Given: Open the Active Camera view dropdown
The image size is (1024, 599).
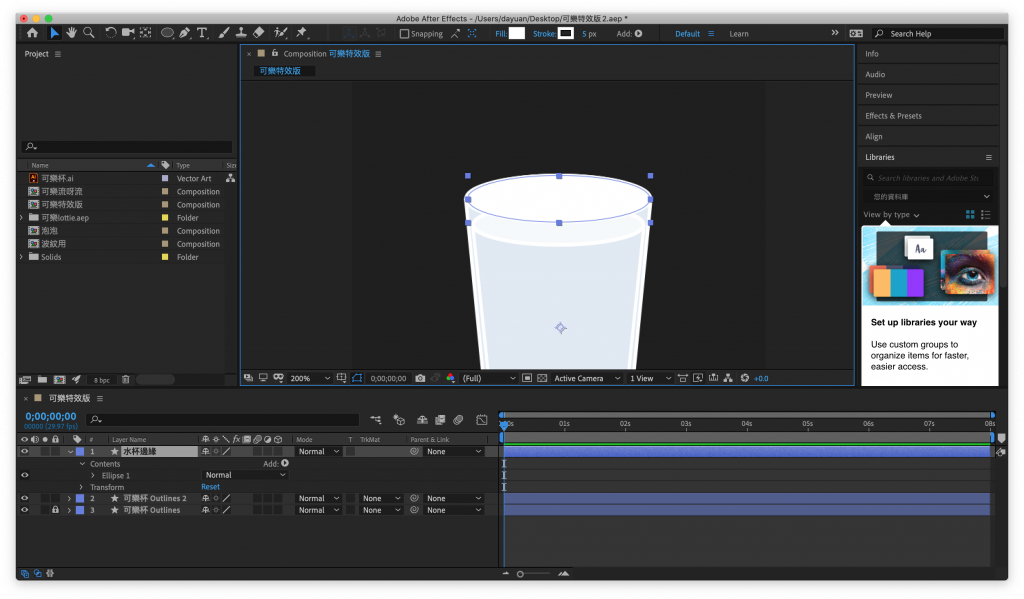Looking at the screenshot, I should [587, 379].
